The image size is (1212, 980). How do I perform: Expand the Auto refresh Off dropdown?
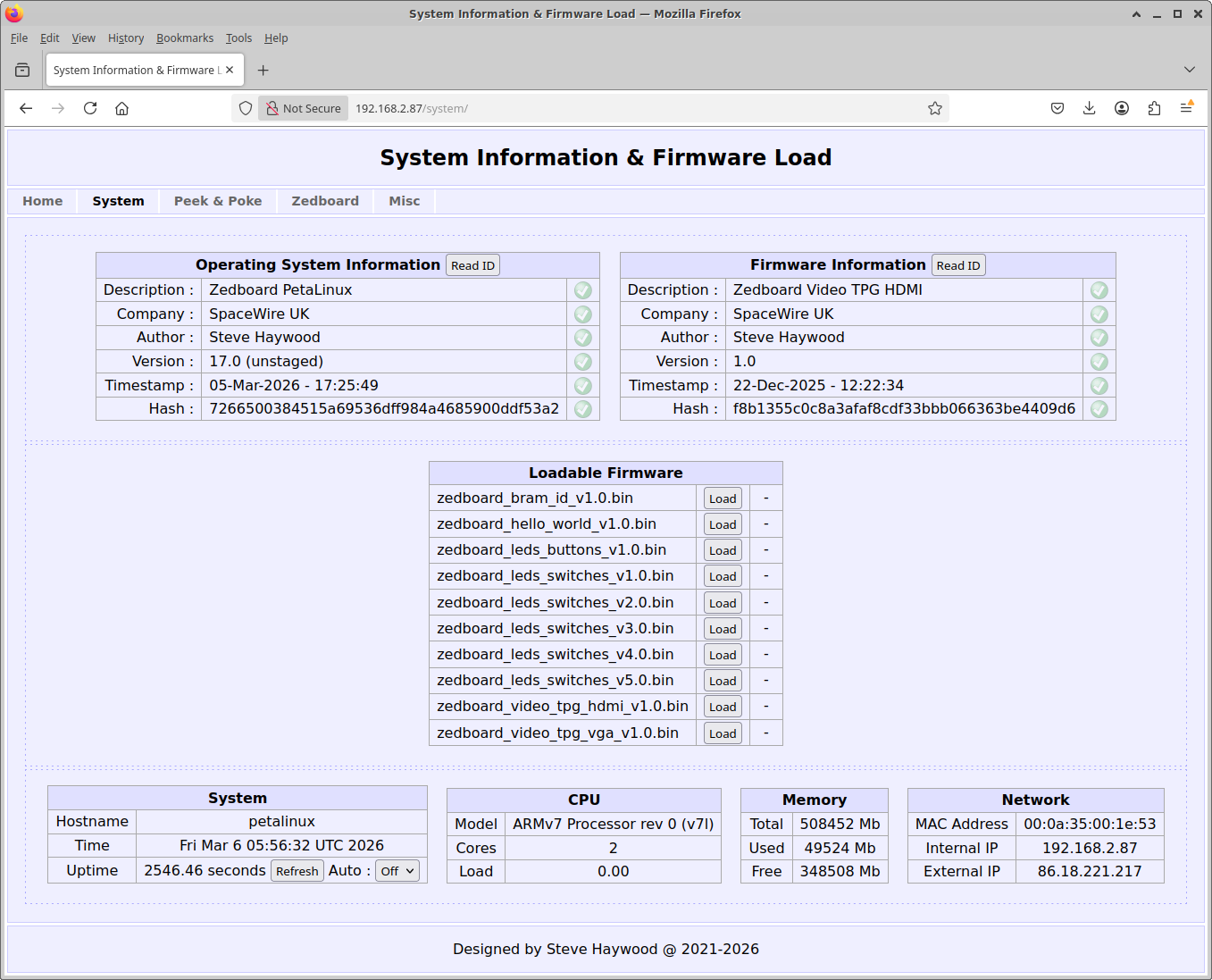[397, 871]
